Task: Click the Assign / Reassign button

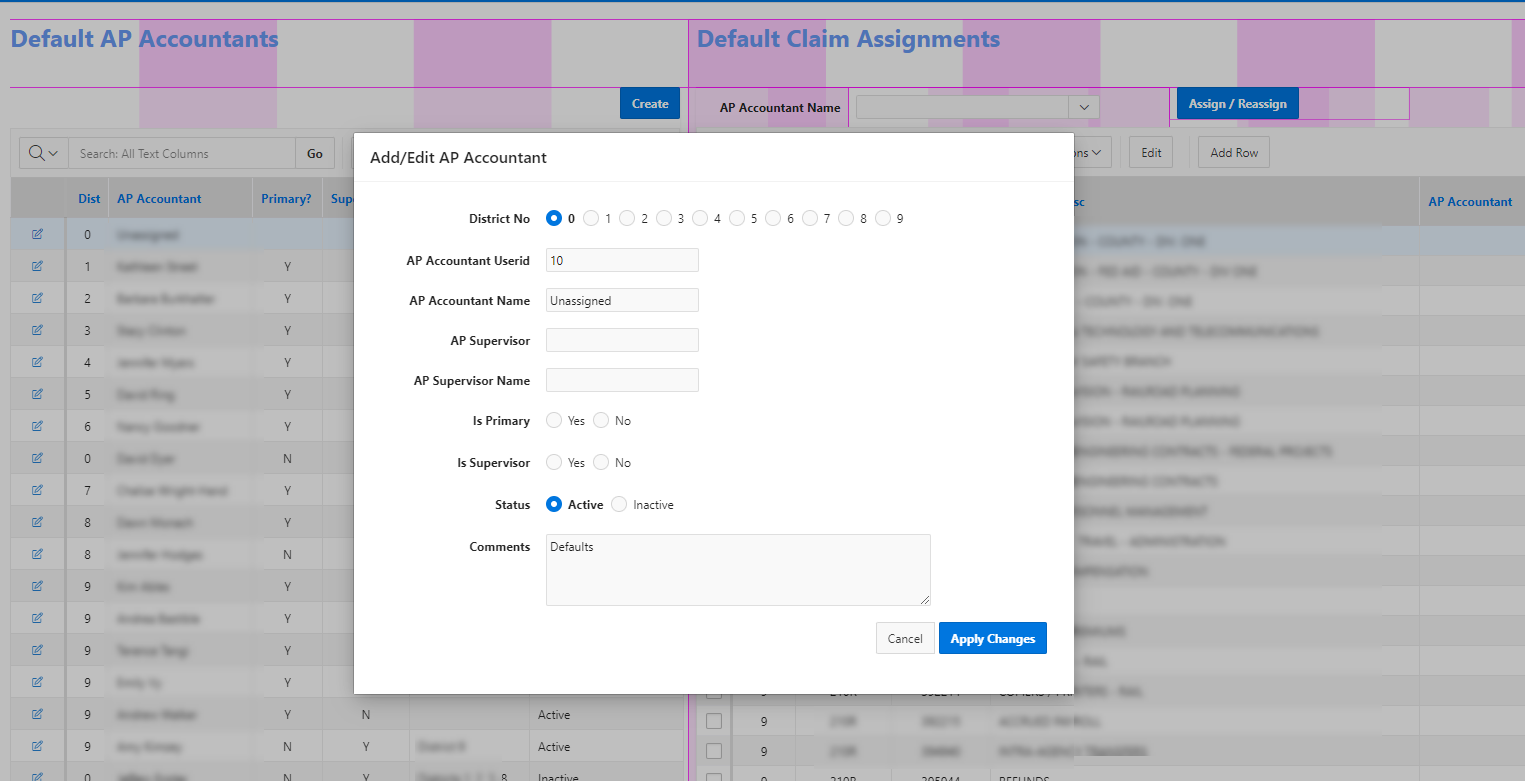Action: tap(1237, 104)
